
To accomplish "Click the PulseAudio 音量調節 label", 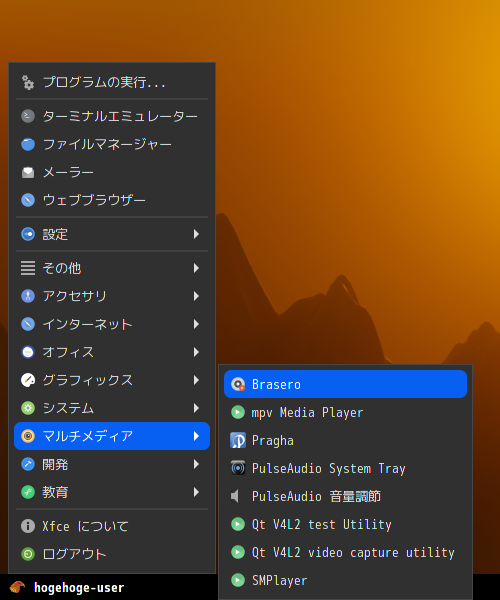I will (316, 496).
